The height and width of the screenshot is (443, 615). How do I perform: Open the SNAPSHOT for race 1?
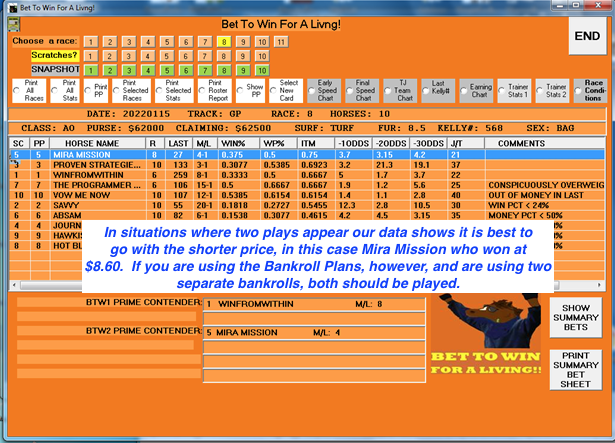(91, 69)
